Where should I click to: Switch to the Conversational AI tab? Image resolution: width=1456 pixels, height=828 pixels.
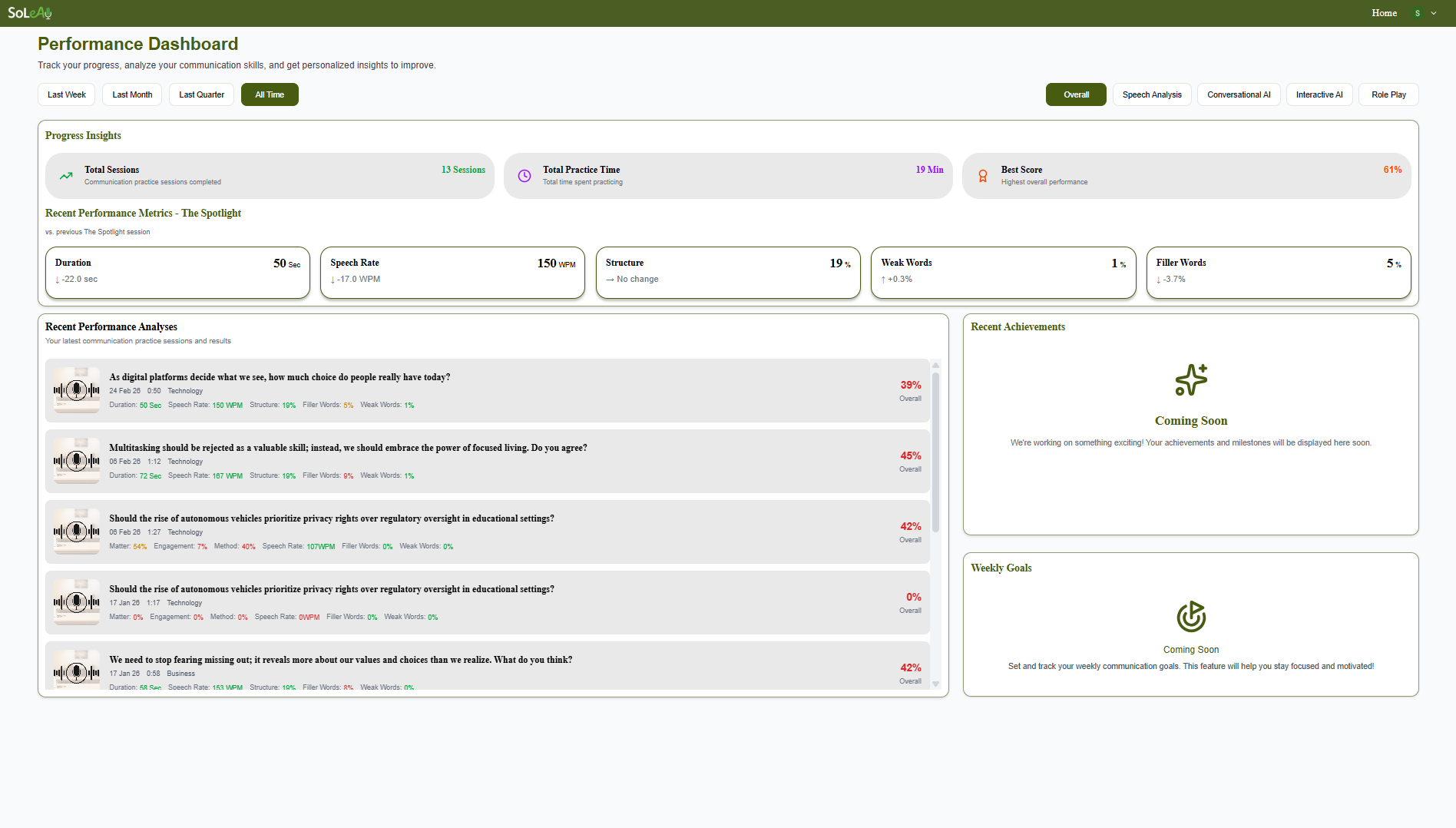[1238, 94]
